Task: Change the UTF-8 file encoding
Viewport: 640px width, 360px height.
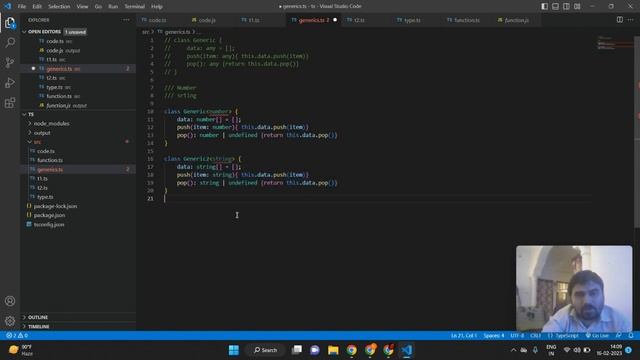Action: click(x=517, y=336)
